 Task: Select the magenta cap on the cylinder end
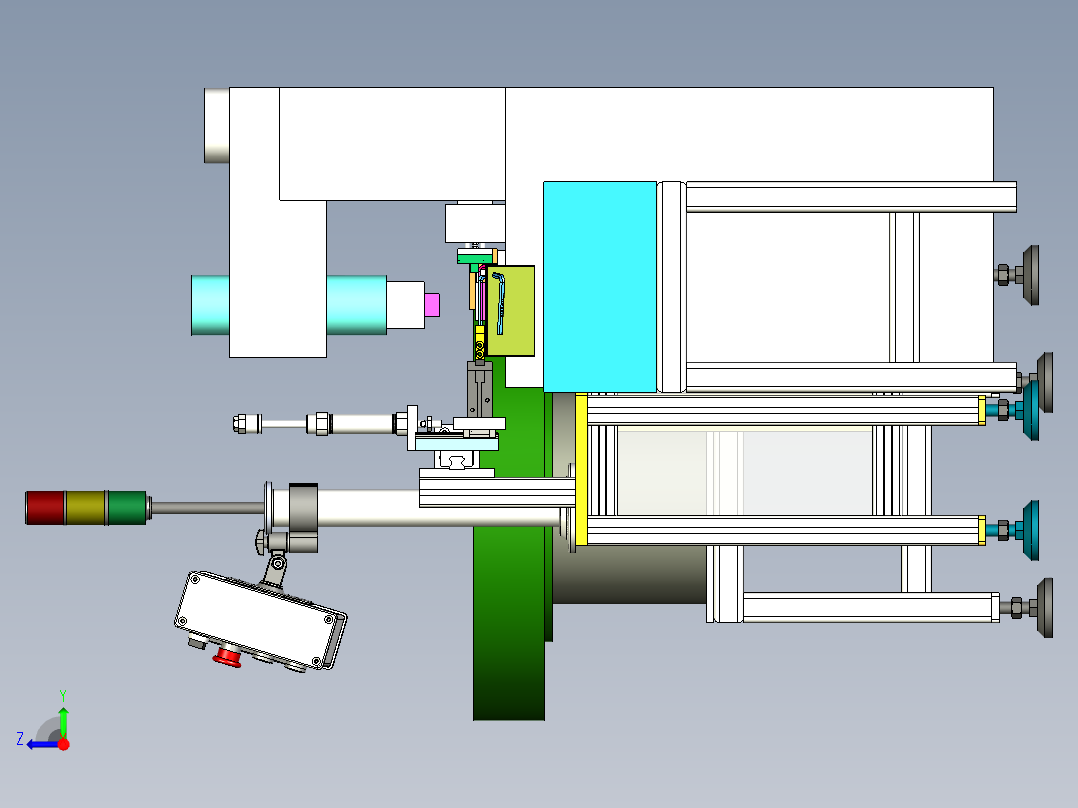[432, 305]
